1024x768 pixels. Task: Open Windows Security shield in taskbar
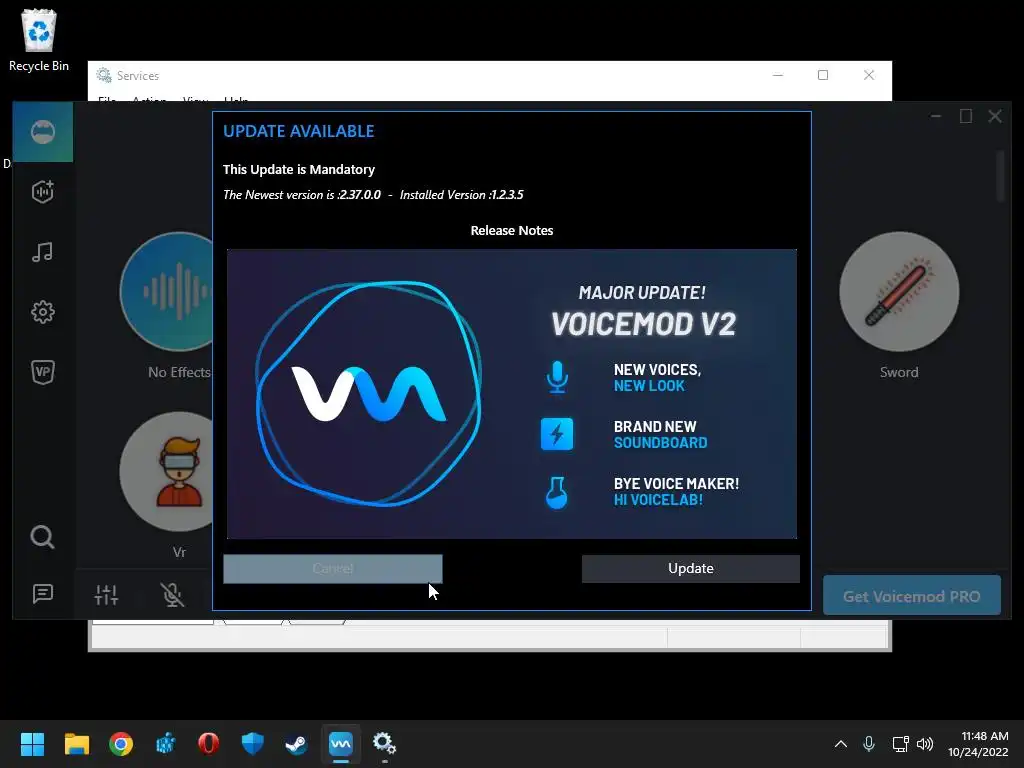click(252, 744)
